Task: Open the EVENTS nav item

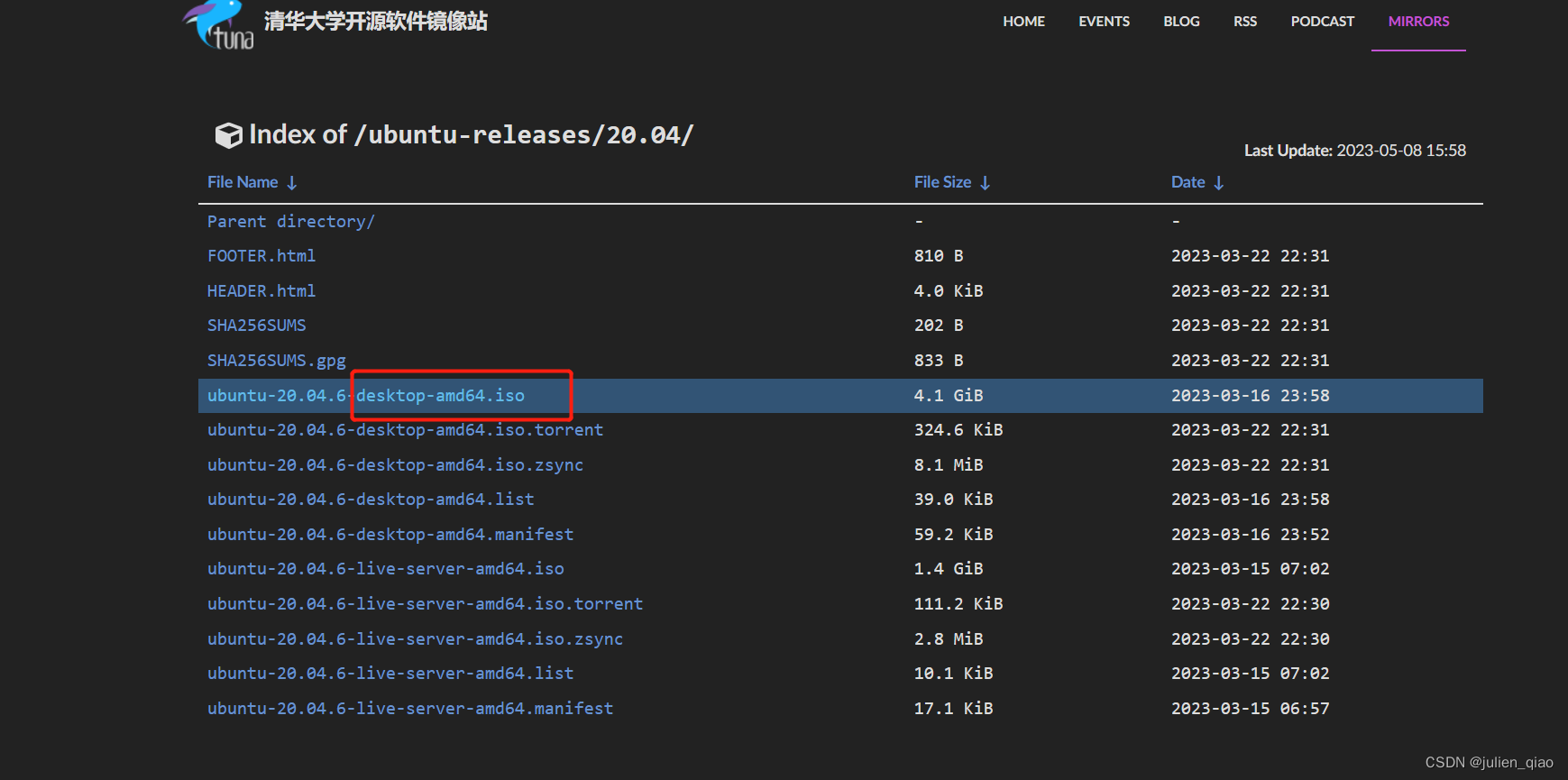Action: click(1105, 22)
